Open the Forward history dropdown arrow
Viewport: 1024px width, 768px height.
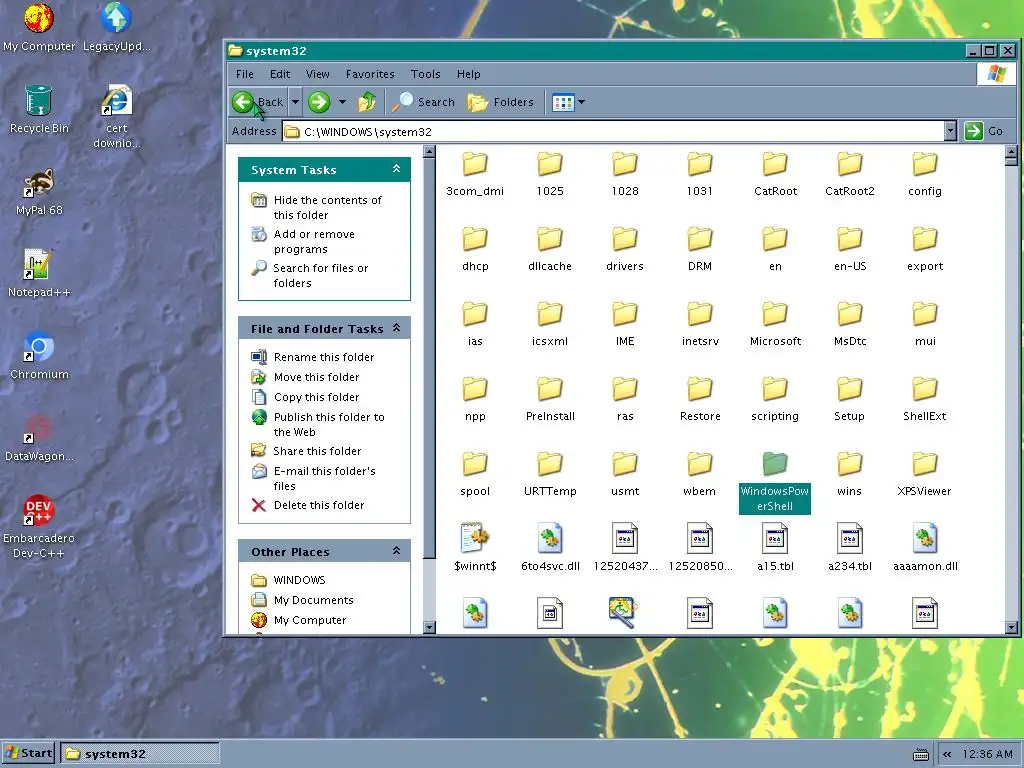point(342,102)
